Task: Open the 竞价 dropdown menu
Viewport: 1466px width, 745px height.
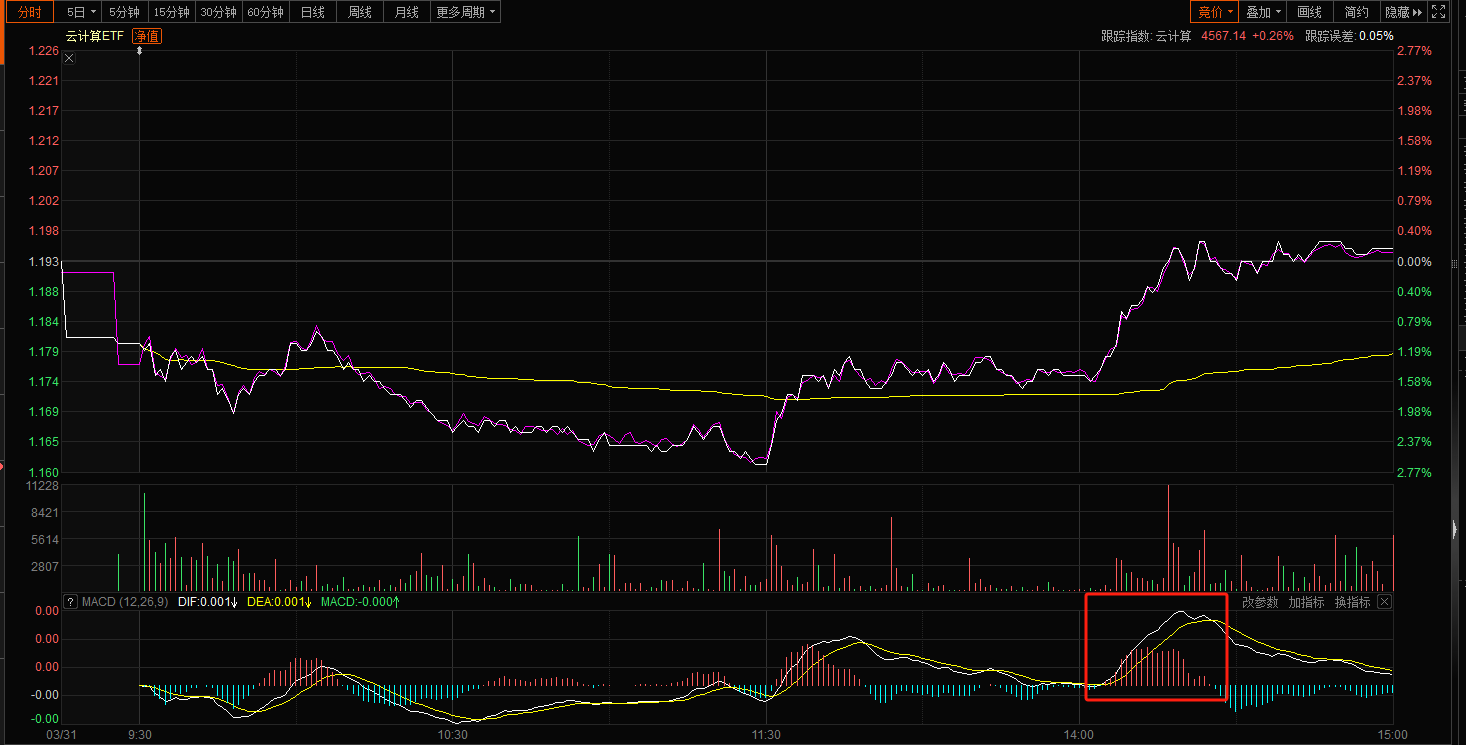Action: tap(1215, 12)
